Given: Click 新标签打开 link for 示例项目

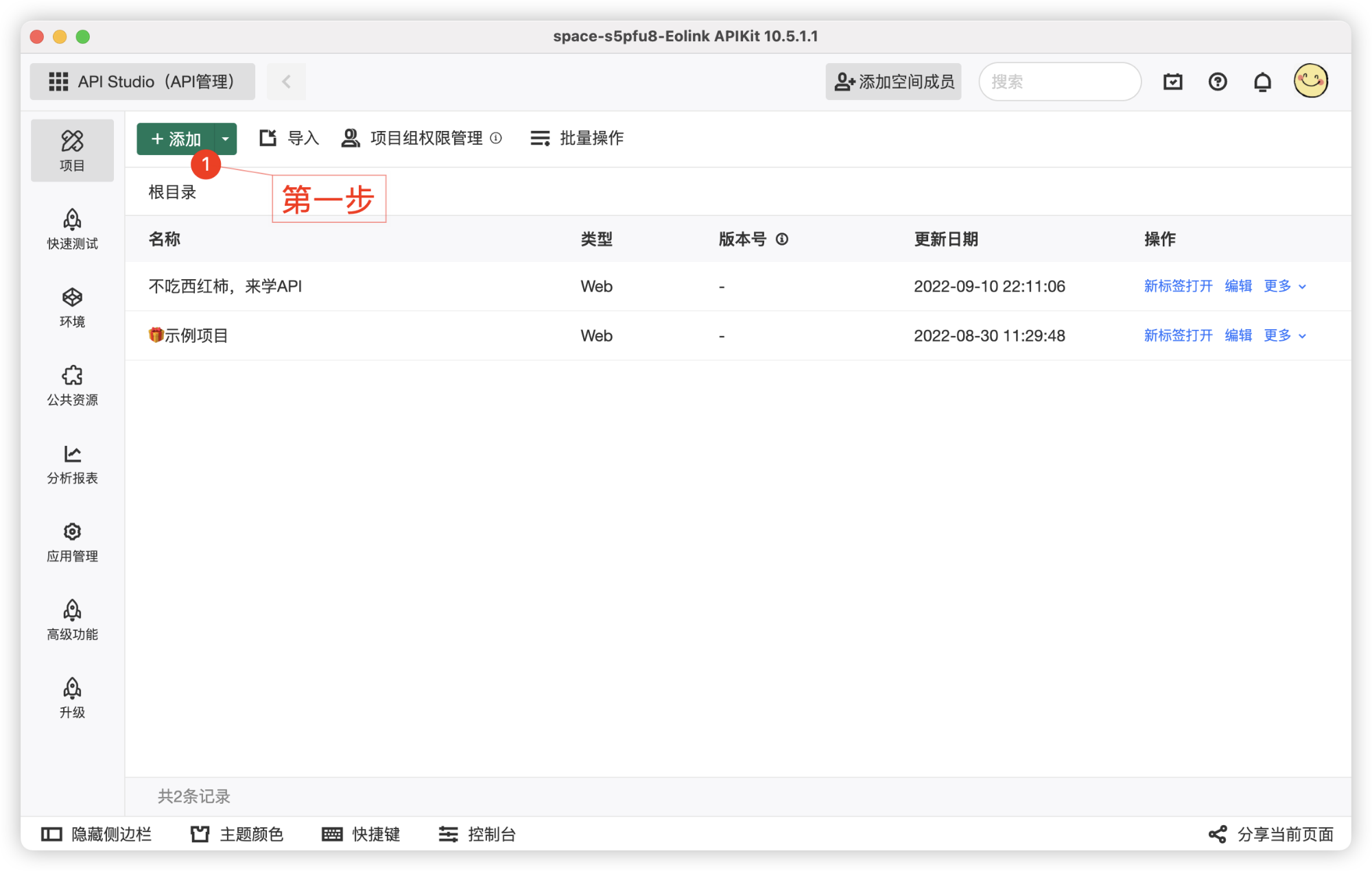Looking at the screenshot, I should pos(1178,335).
